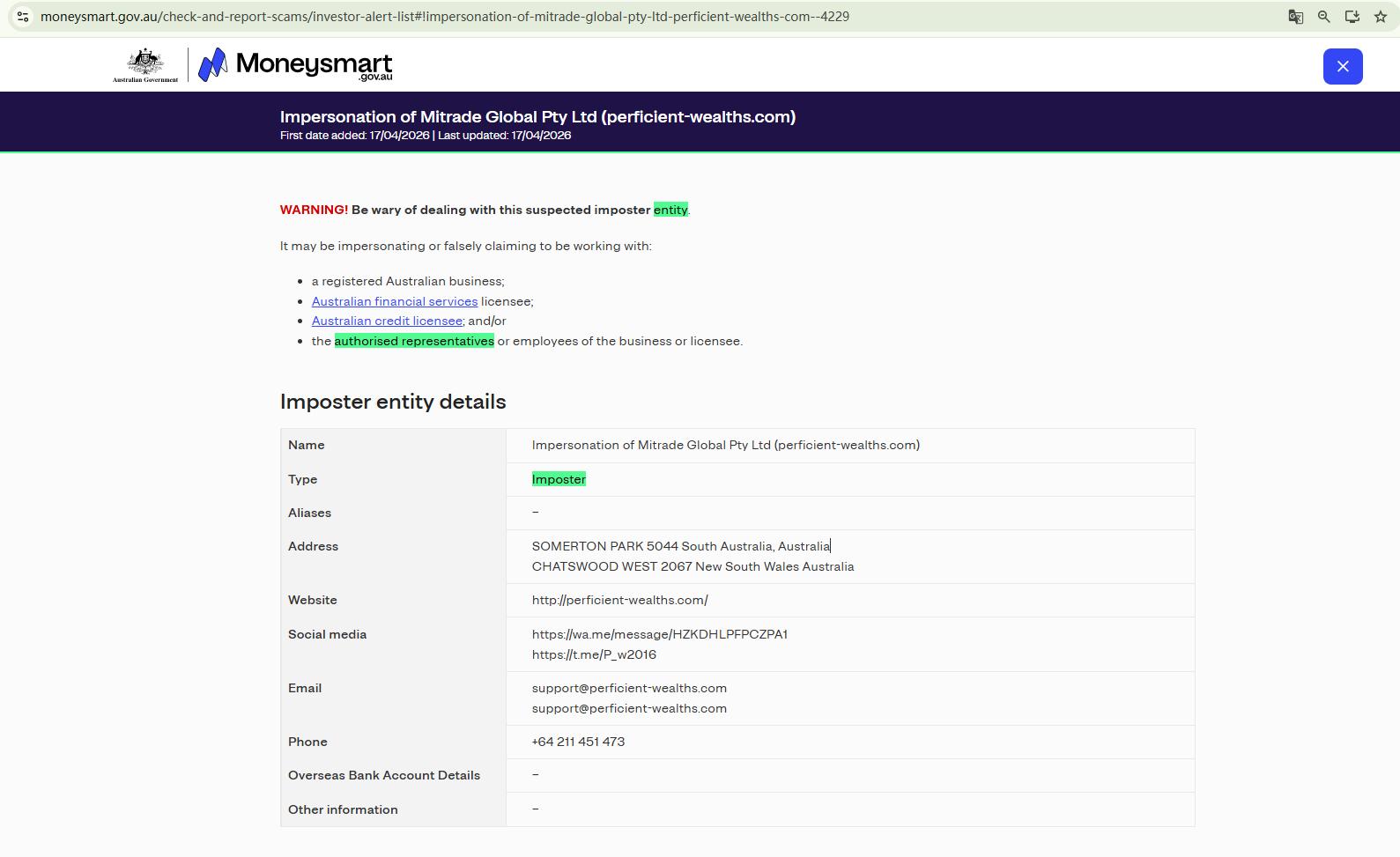Click the site information icon in address bar
The image size is (1400, 857).
click(23, 17)
